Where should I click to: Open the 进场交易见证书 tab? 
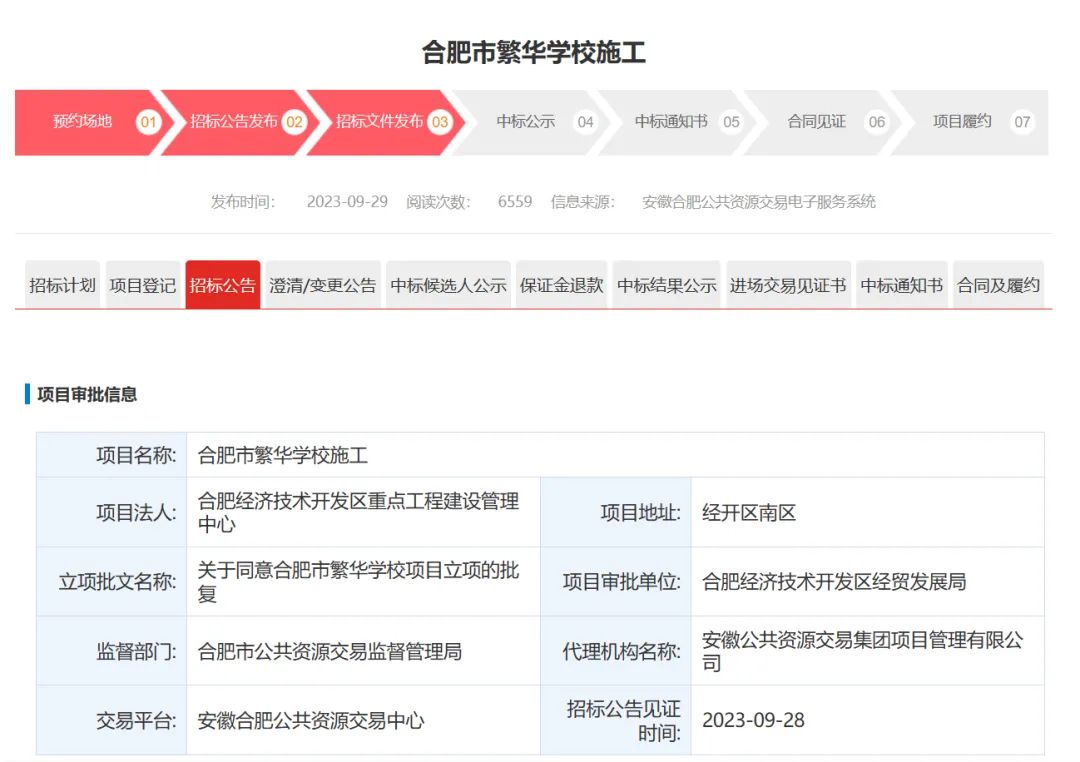(788, 285)
